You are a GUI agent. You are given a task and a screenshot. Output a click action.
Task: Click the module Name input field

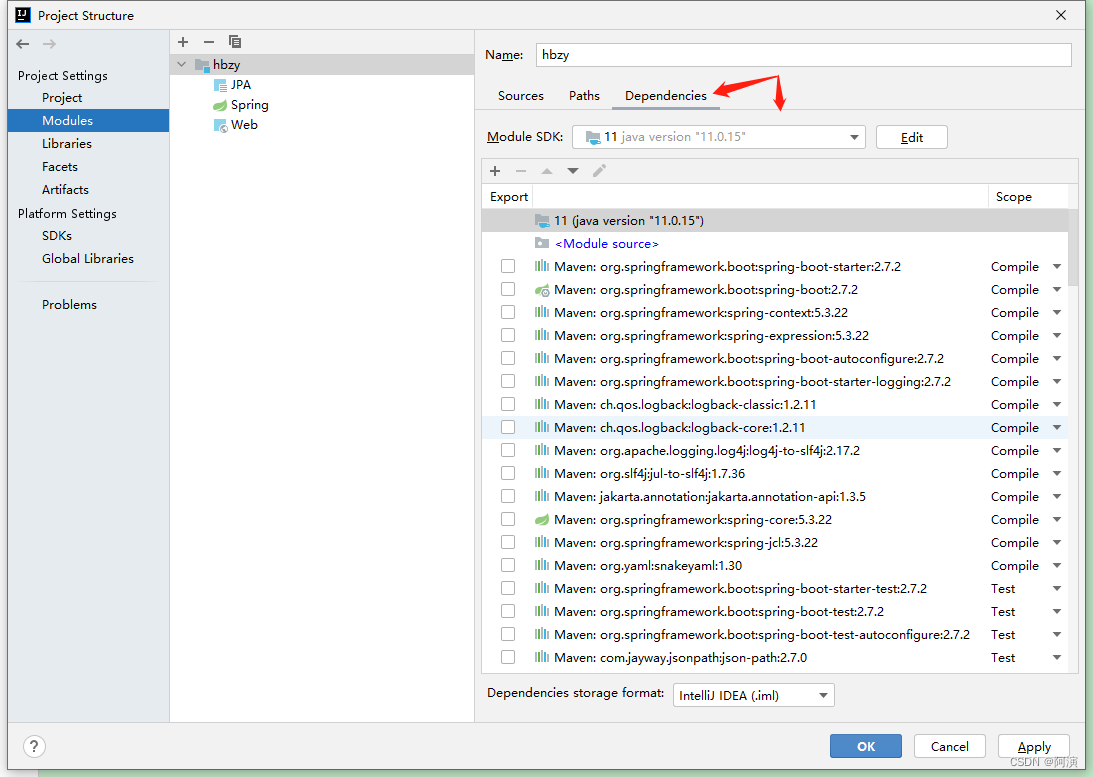tap(803, 55)
